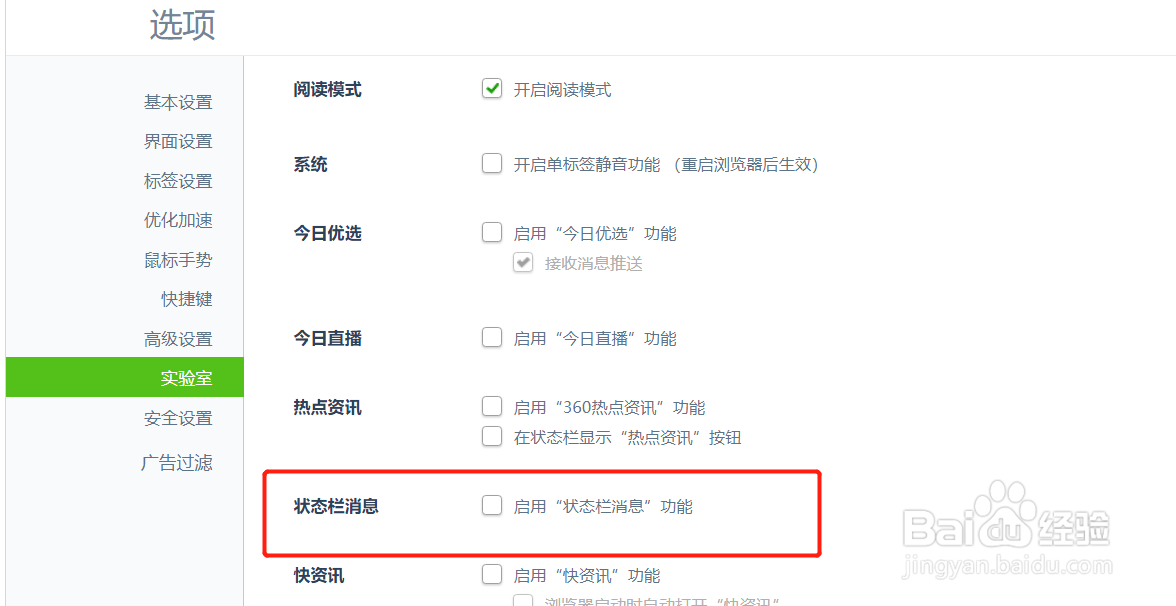1176x606 pixels.
Task: Enable the 启用"今日优选"功能 checkbox
Action: pos(492,232)
